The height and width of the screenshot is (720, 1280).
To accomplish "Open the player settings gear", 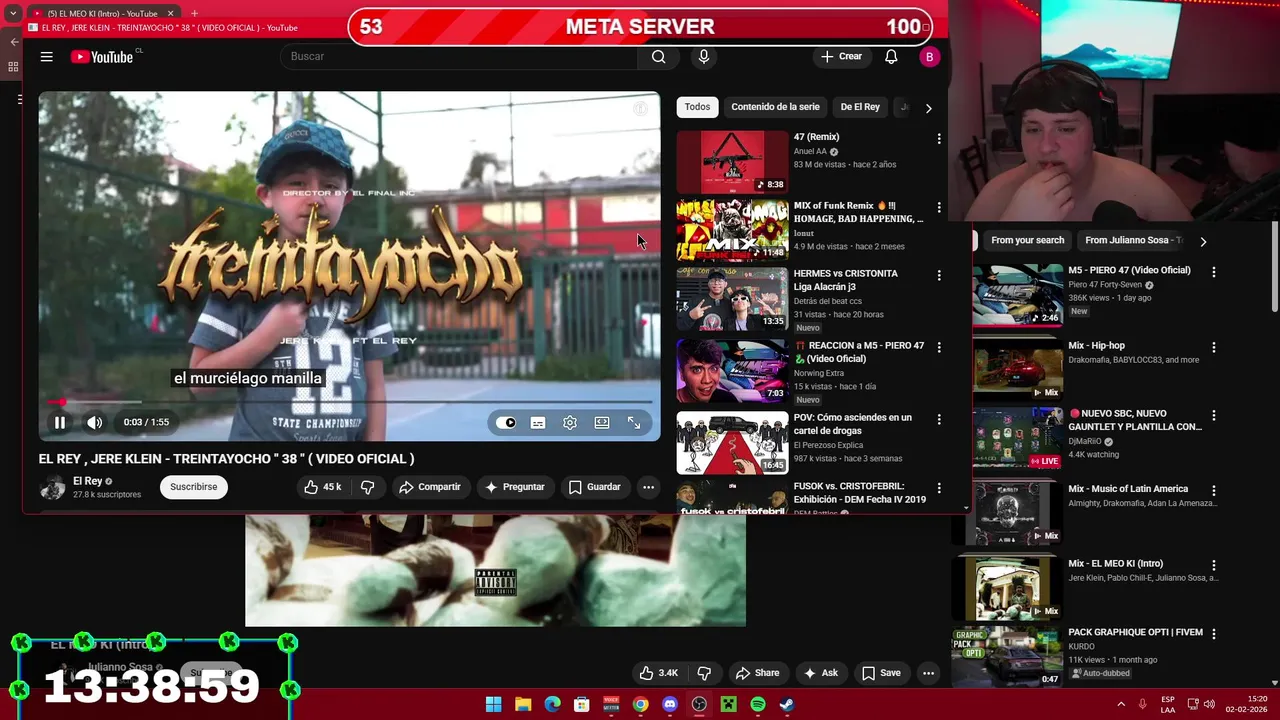I will (570, 423).
